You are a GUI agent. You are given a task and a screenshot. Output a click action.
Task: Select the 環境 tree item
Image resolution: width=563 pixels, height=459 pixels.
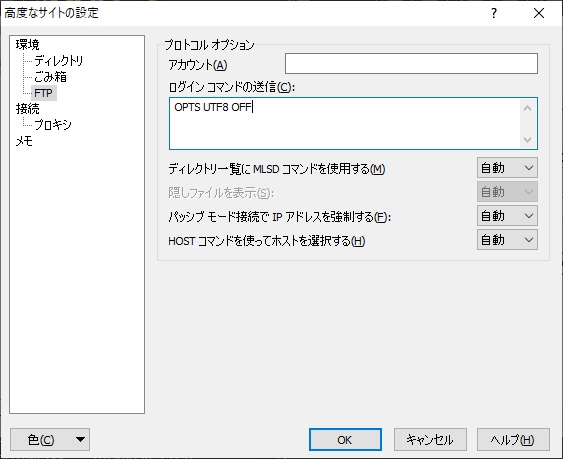pos(27,45)
